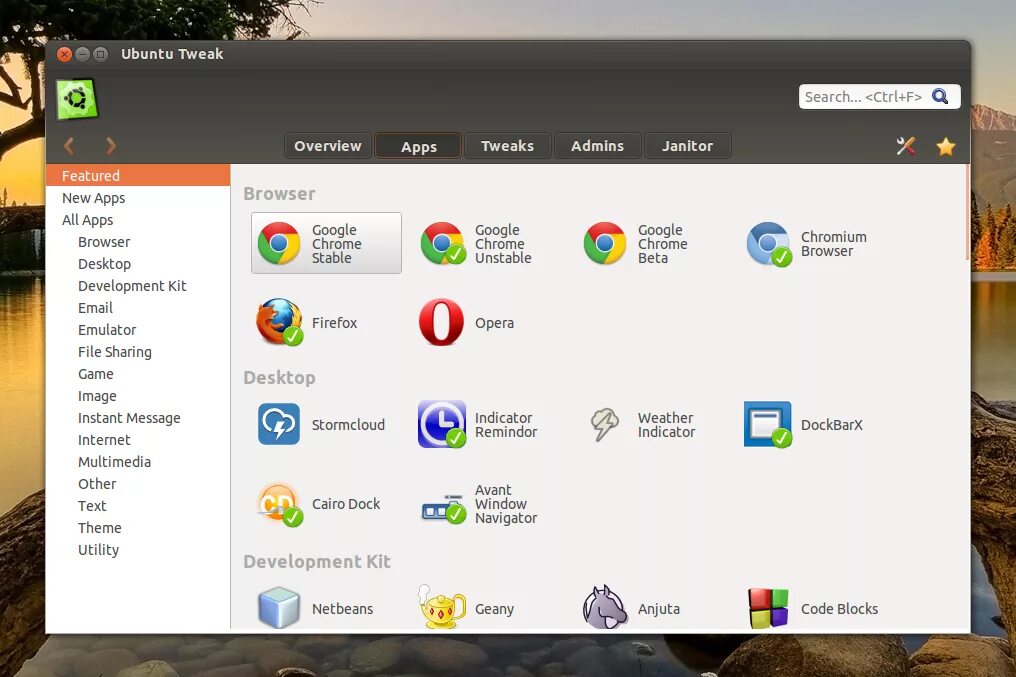
Task: Select the Geany lamp icon
Action: [x=442, y=607]
